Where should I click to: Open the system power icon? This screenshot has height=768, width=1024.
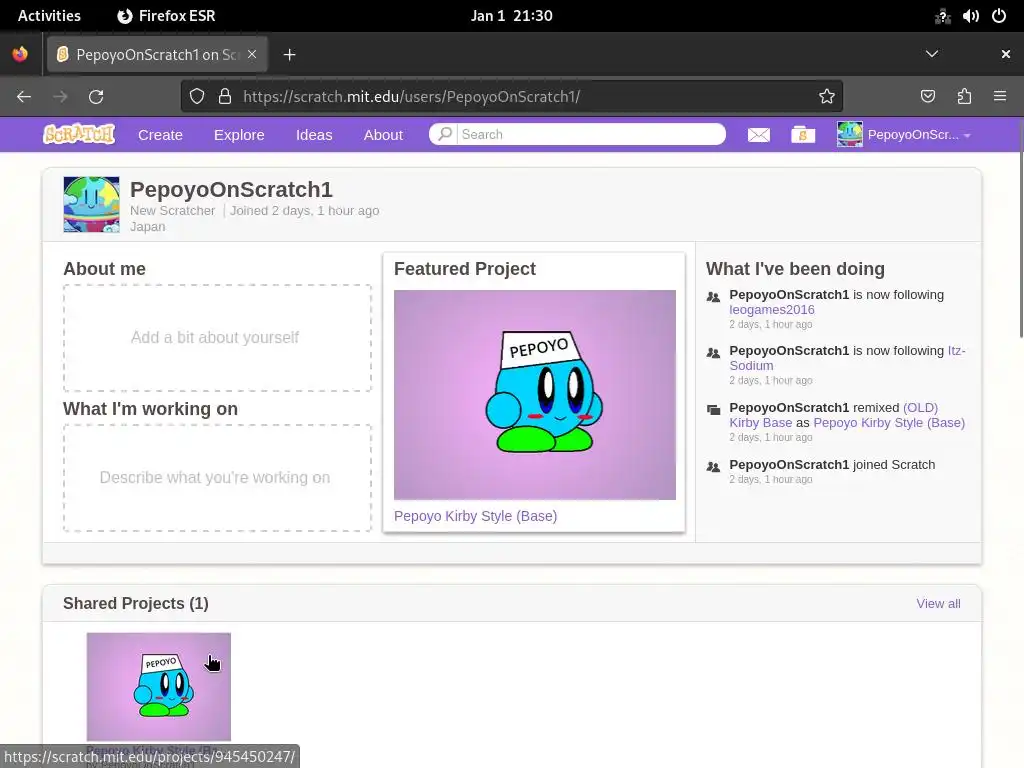tap(999, 16)
